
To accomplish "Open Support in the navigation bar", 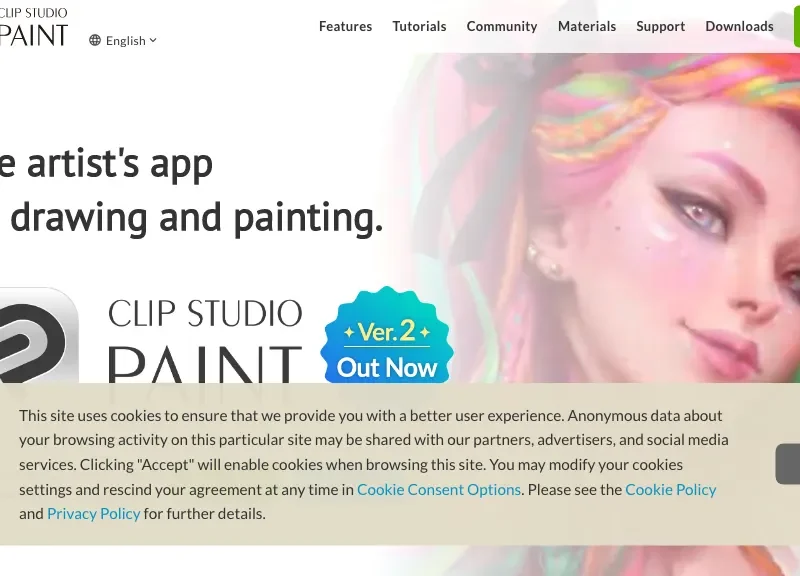I will (x=661, y=26).
